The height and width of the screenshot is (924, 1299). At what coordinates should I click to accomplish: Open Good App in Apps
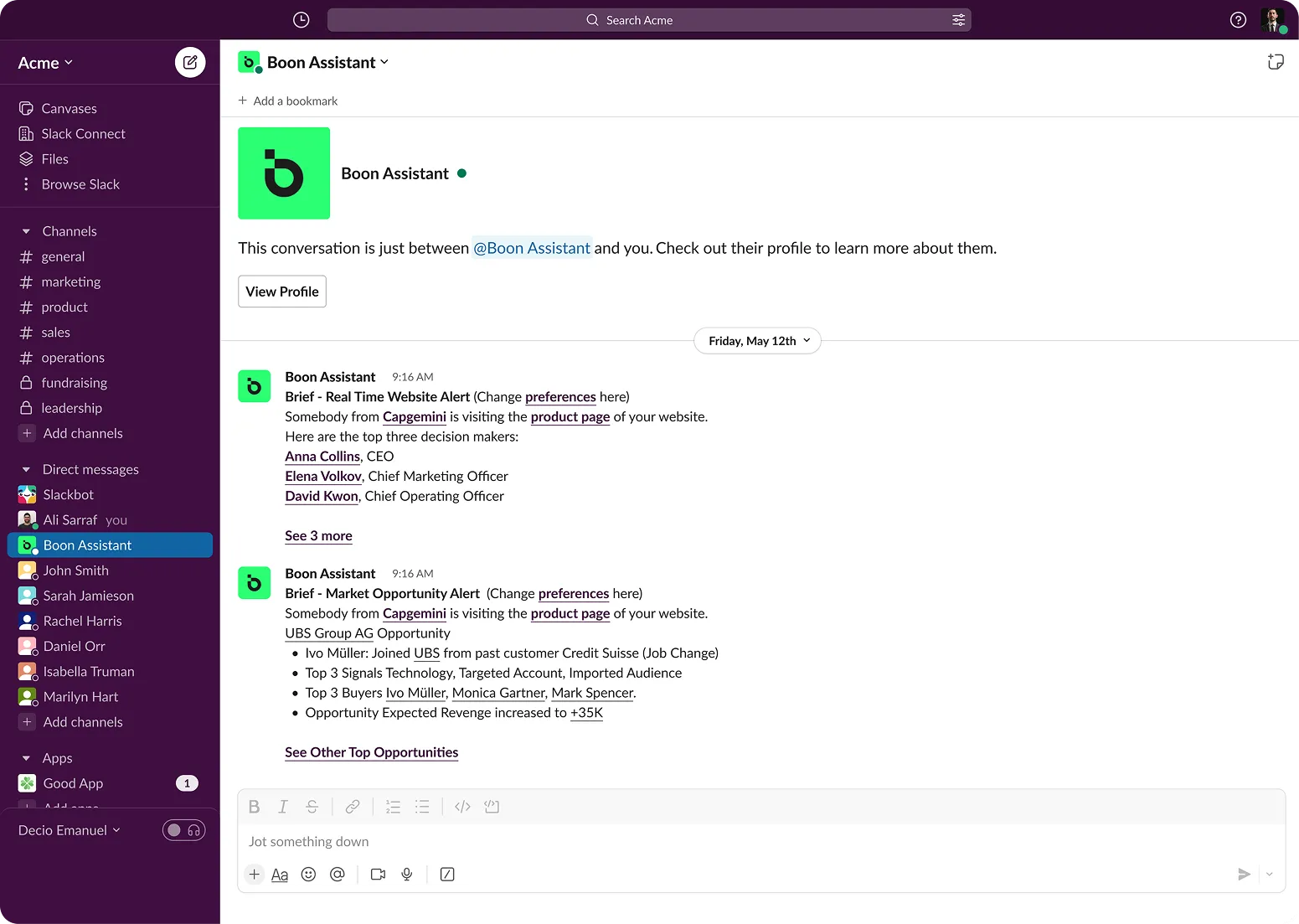pos(110,783)
